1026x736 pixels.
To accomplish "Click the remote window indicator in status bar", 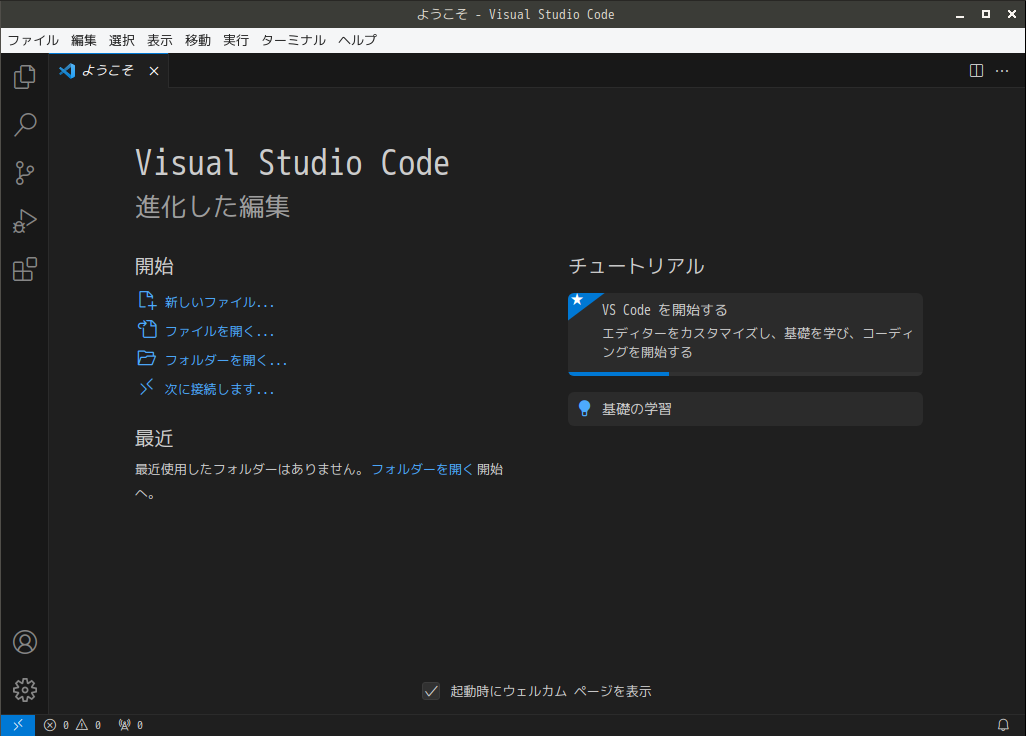I will [18, 725].
